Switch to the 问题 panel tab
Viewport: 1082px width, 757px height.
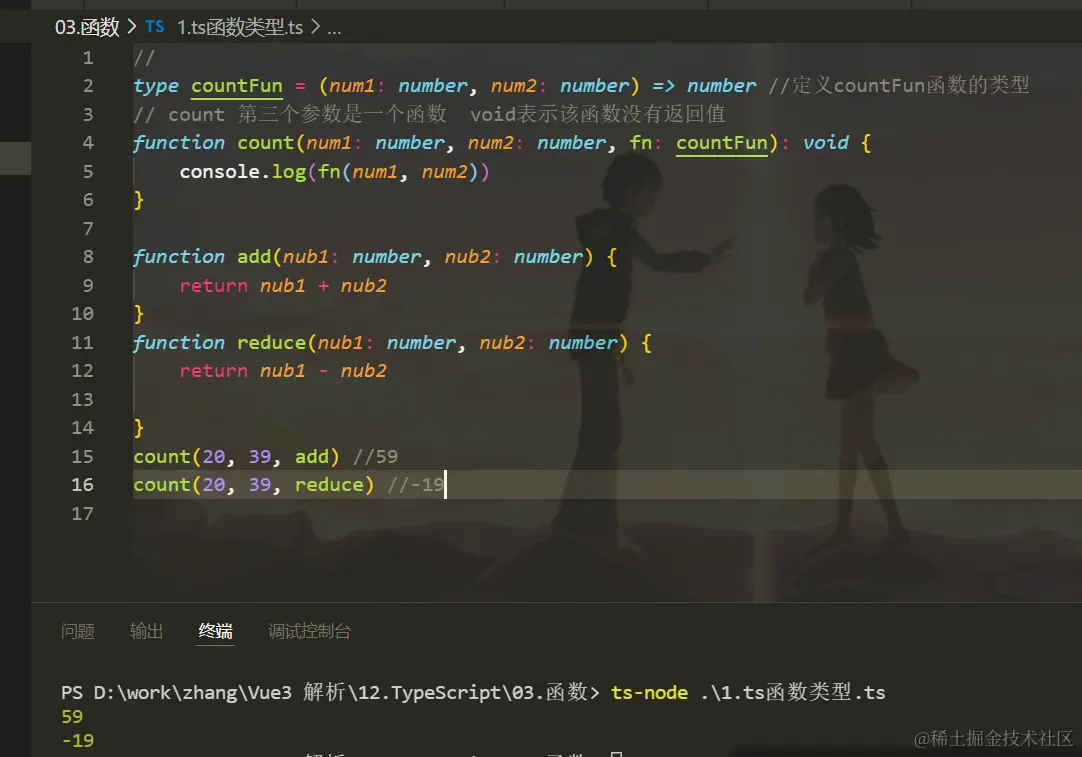pyautogui.click(x=77, y=631)
